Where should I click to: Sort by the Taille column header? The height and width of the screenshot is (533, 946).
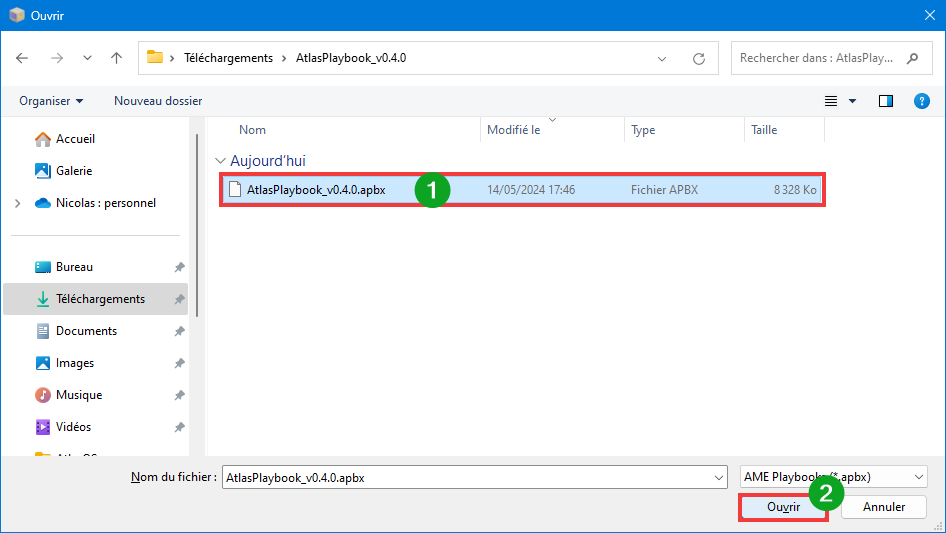764,130
